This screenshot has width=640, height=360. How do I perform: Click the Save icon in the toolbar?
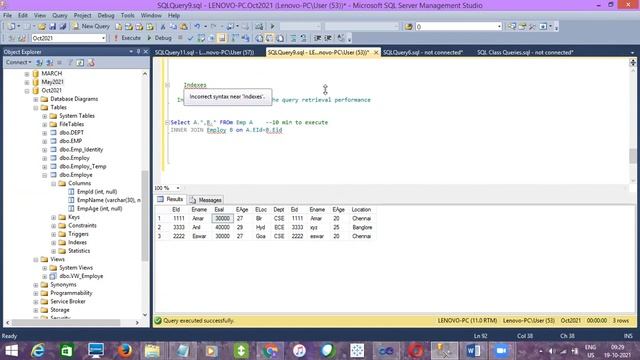click(x=52, y=27)
